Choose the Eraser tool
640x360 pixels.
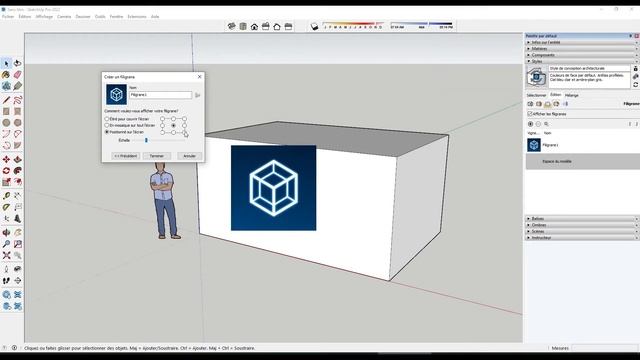(18, 75)
